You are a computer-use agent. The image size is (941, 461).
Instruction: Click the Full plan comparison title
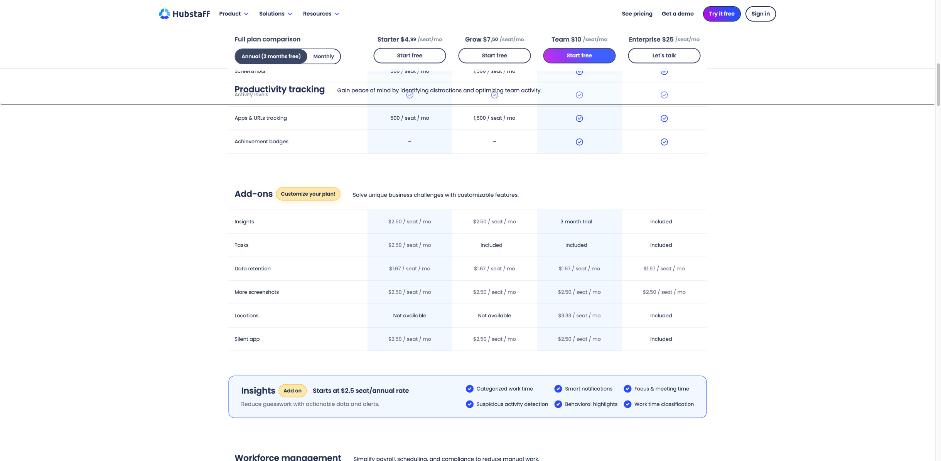pos(267,39)
